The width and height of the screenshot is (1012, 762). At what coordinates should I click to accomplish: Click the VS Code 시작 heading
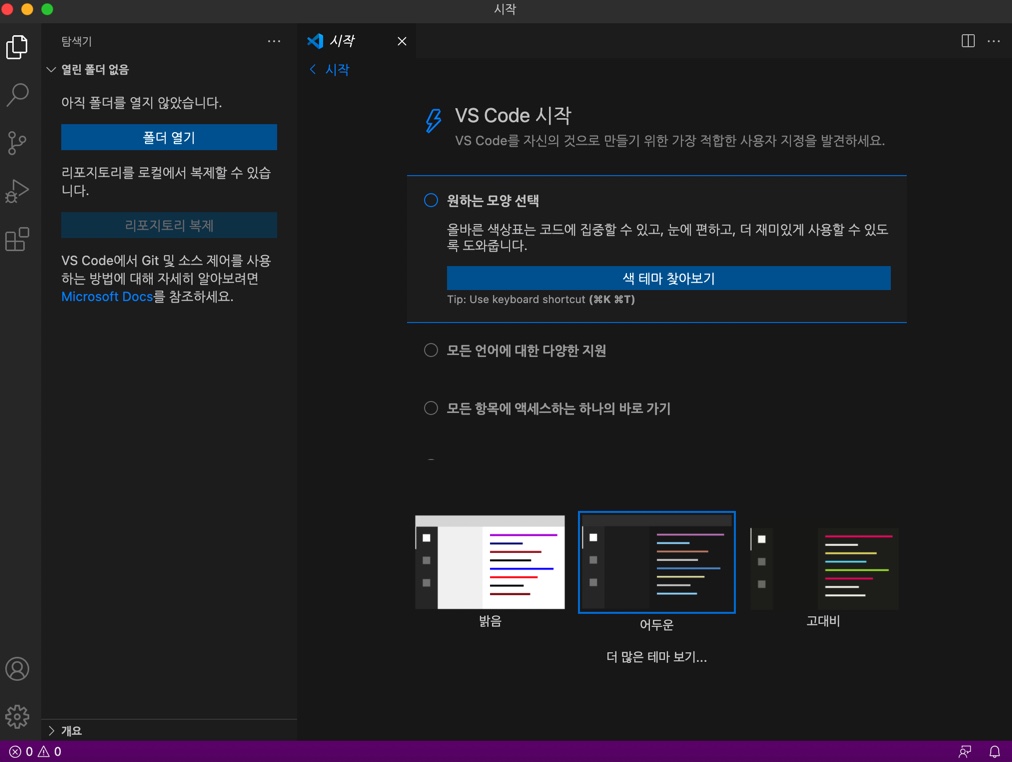[513, 115]
